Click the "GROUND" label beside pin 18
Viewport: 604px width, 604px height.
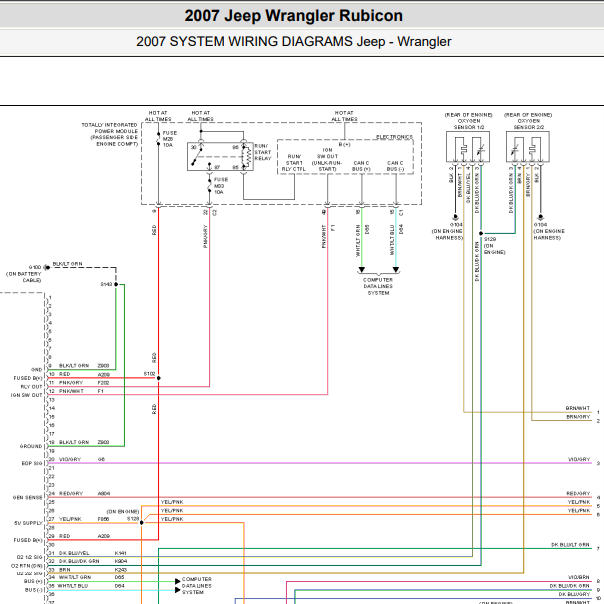click(31, 446)
